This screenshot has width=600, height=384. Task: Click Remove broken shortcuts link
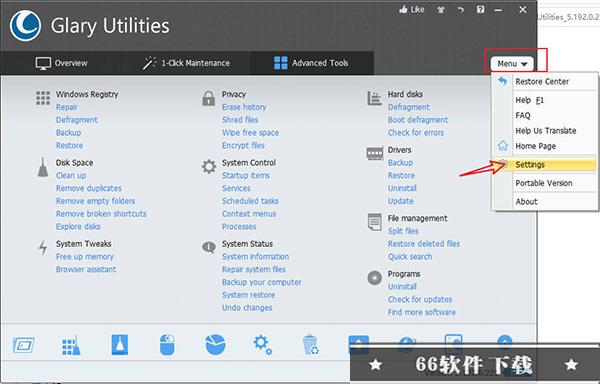pos(101,214)
